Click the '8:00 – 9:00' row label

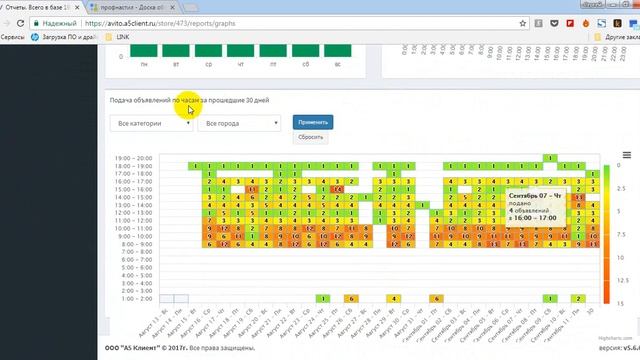(x=136, y=244)
